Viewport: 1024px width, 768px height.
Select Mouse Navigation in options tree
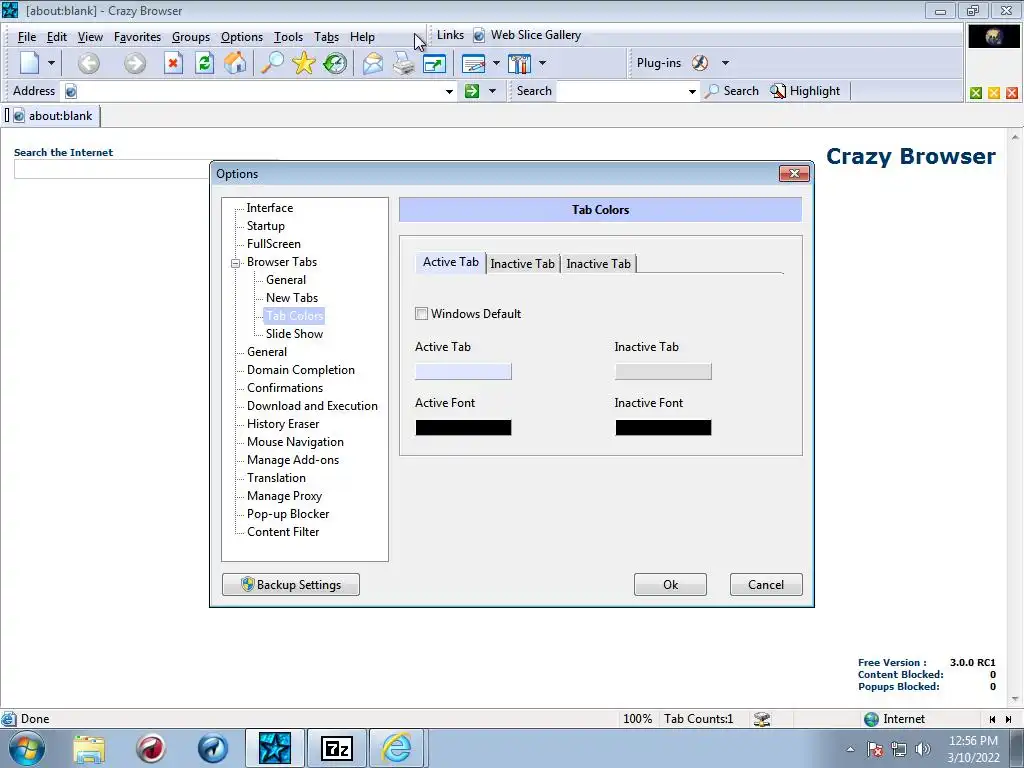pos(295,442)
